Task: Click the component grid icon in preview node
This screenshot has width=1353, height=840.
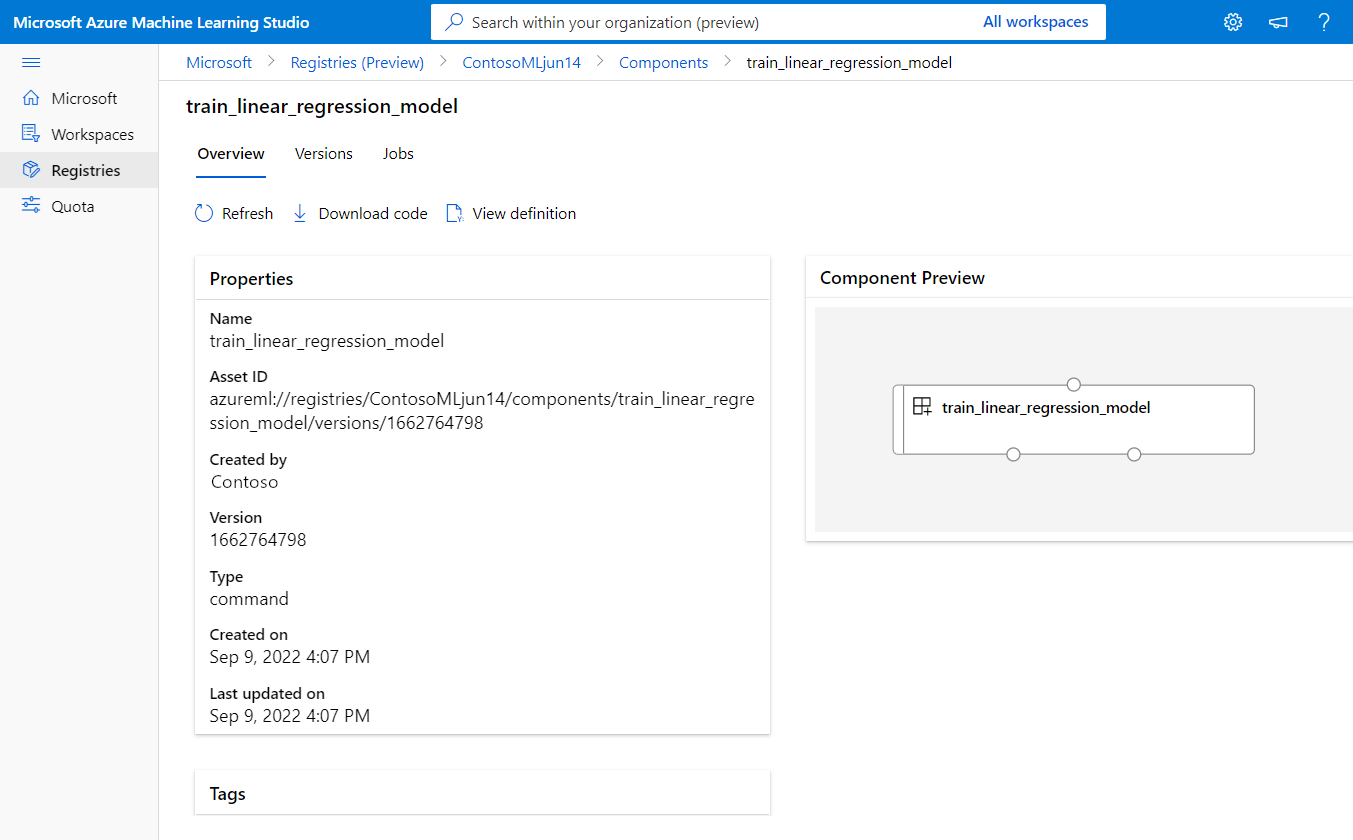Action: pos(922,407)
